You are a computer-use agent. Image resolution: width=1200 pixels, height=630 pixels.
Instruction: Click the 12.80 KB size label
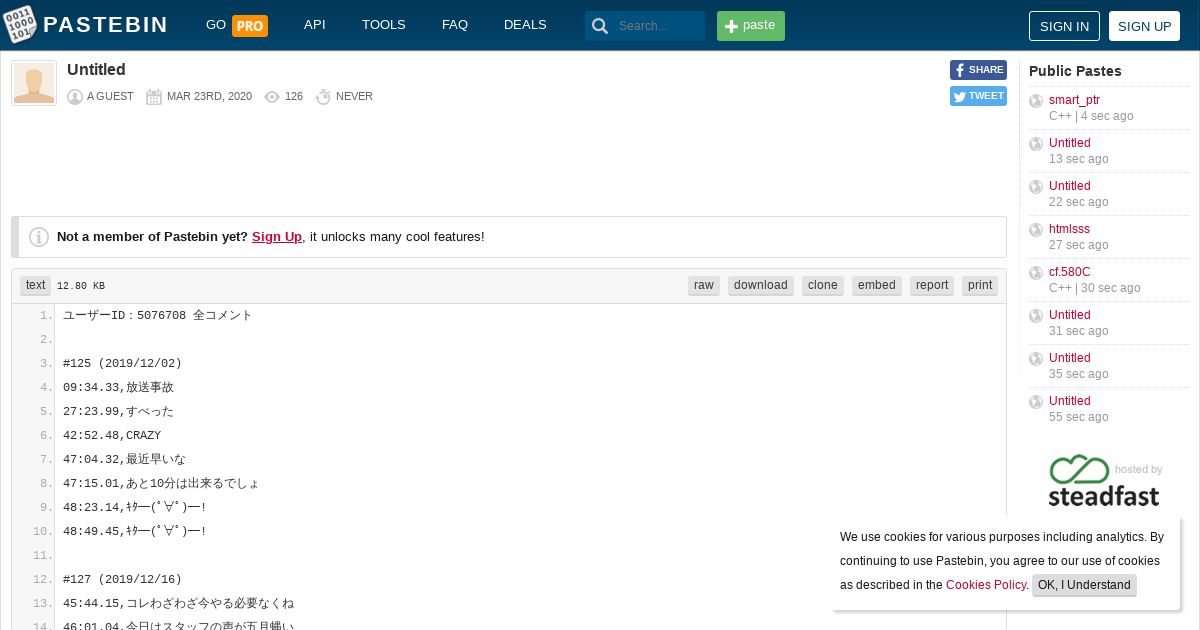click(x=81, y=286)
